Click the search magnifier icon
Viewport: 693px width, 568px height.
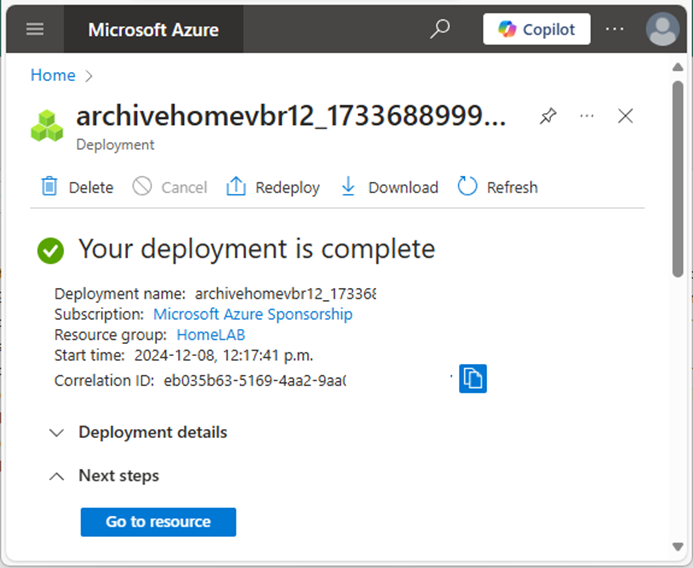[440, 29]
